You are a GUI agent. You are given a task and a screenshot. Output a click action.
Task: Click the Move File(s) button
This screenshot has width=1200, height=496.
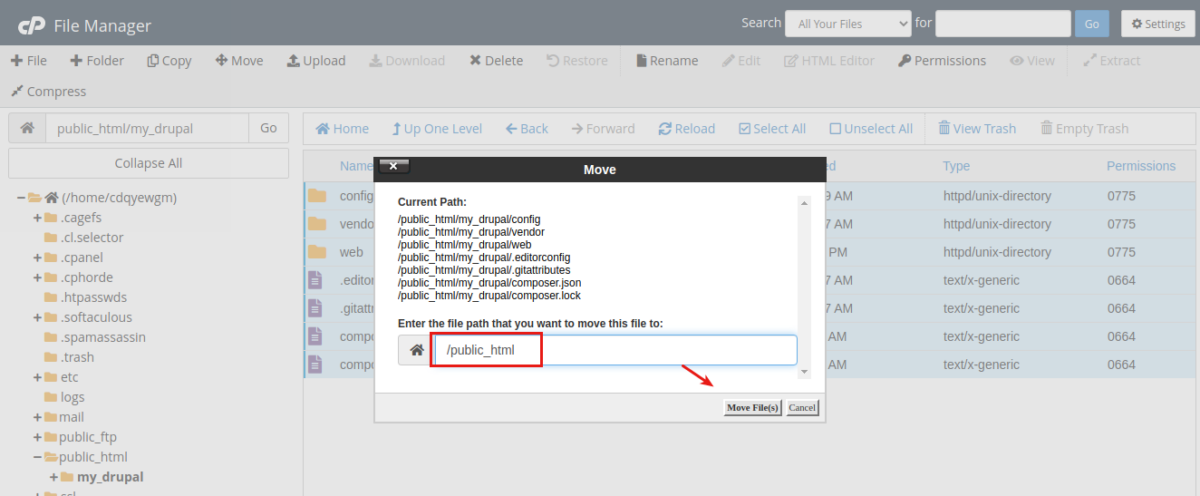click(752, 408)
